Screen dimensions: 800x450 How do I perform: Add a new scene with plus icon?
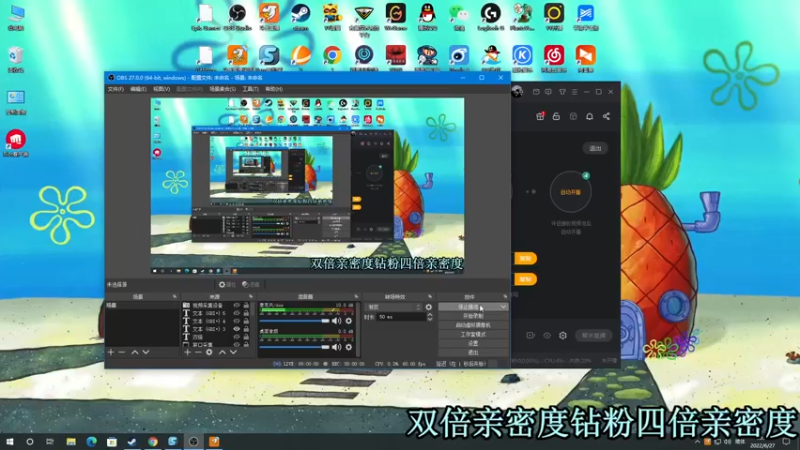[x=111, y=352]
